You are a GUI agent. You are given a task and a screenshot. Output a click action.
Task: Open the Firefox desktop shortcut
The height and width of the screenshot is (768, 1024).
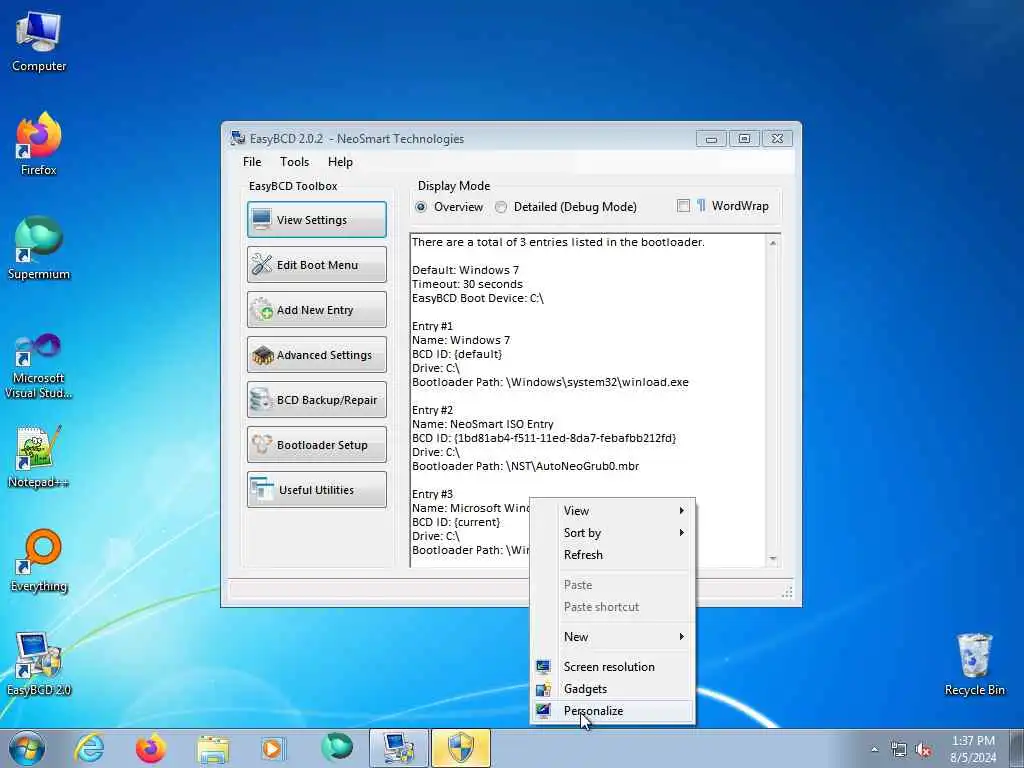(x=39, y=144)
